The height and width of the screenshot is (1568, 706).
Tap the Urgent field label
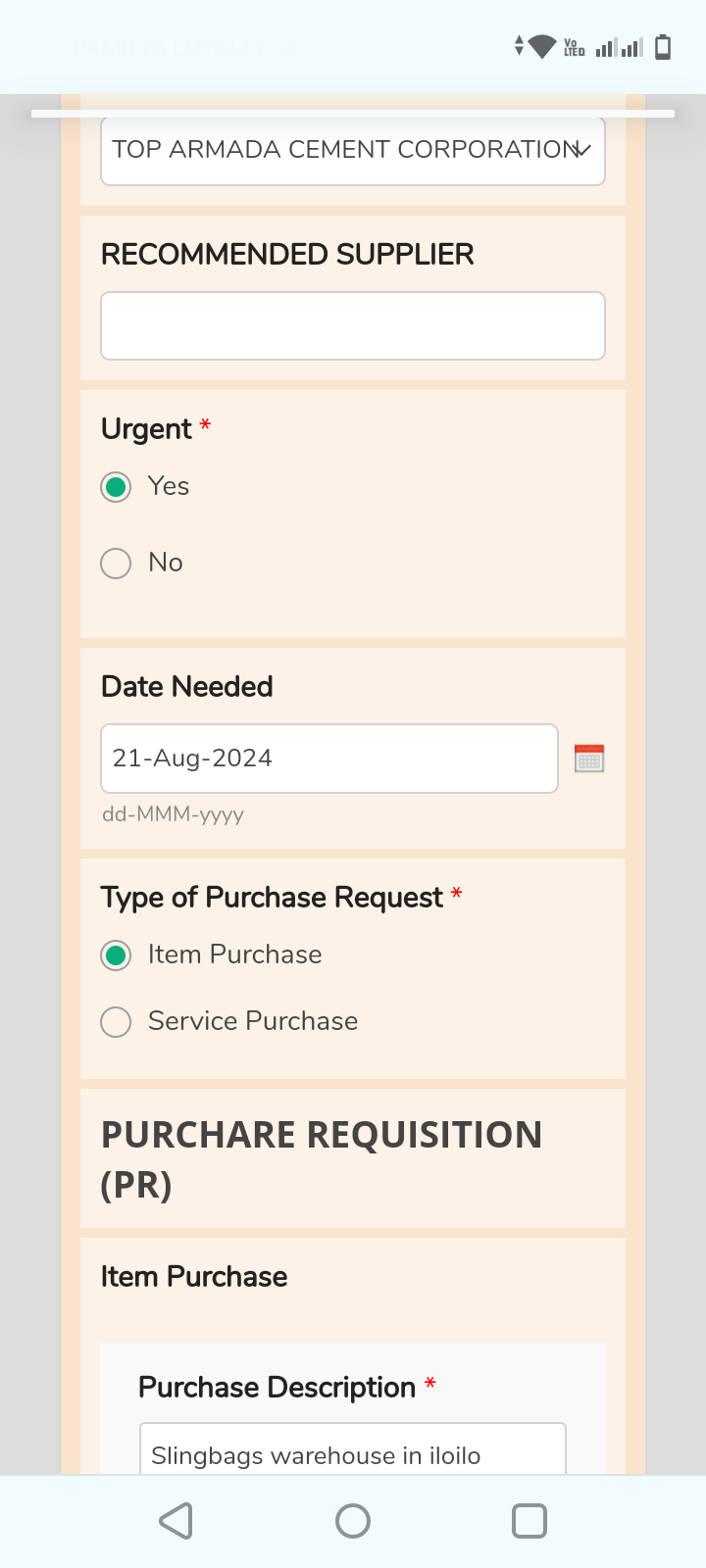(146, 429)
